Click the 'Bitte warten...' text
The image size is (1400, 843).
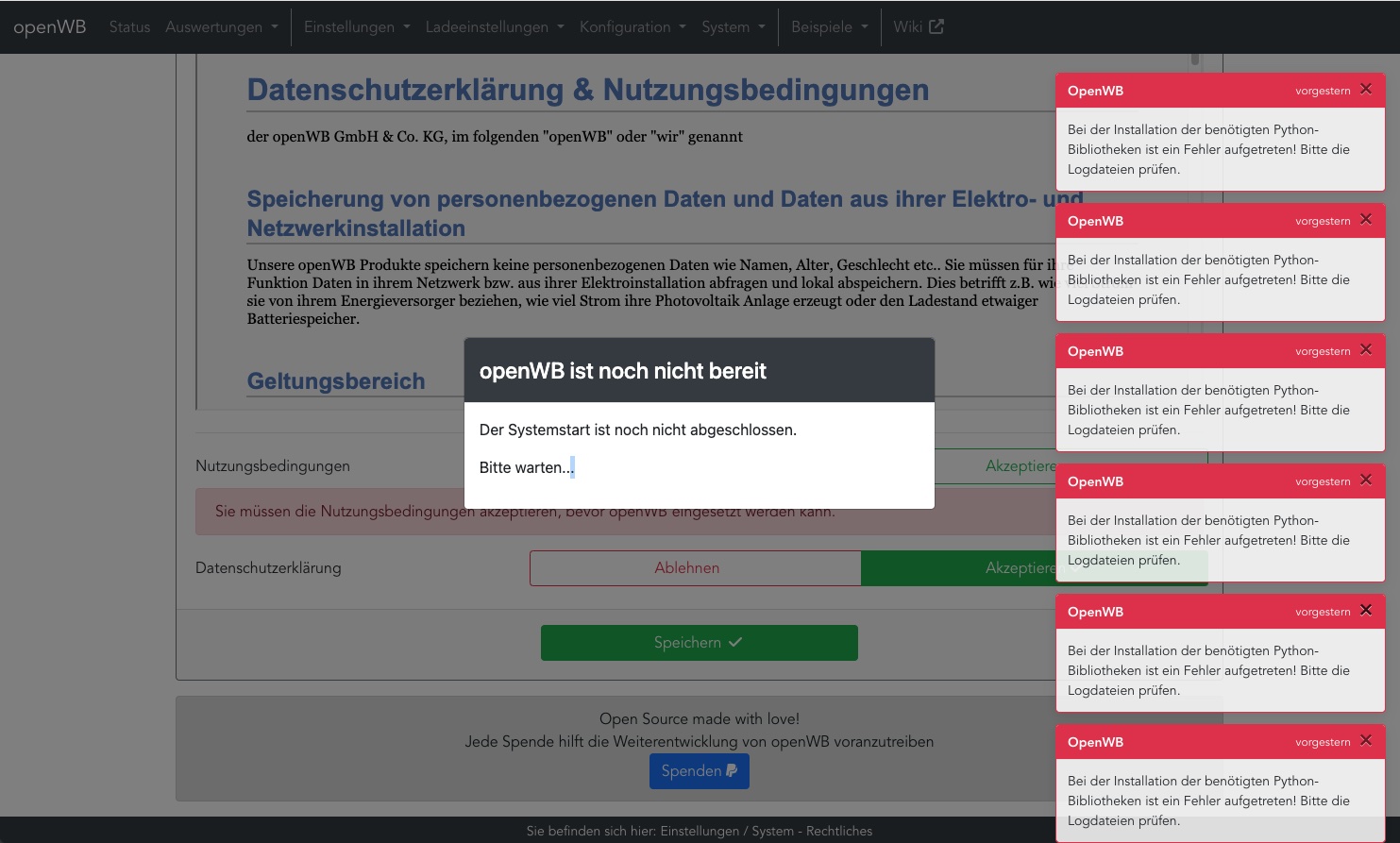pyautogui.click(x=526, y=467)
